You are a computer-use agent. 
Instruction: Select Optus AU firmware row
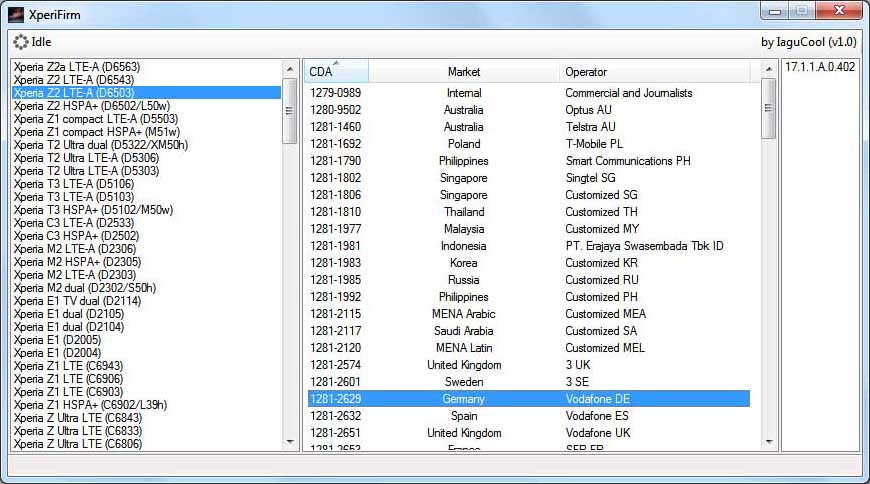pos(529,110)
